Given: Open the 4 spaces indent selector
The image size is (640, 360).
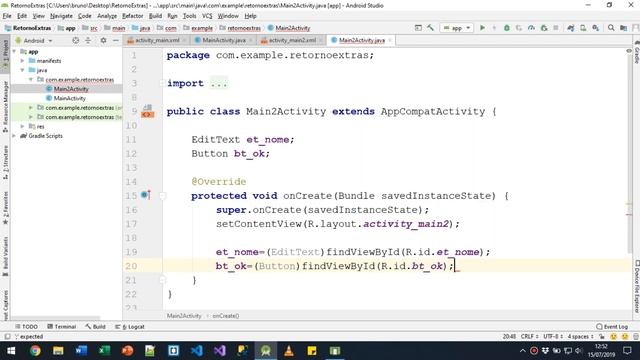Looking at the screenshot, I should click(580, 336).
